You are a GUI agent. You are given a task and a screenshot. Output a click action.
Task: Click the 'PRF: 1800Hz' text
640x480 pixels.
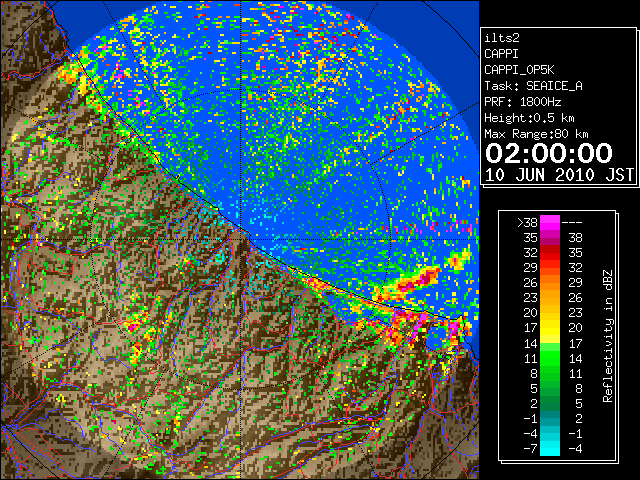522,102
